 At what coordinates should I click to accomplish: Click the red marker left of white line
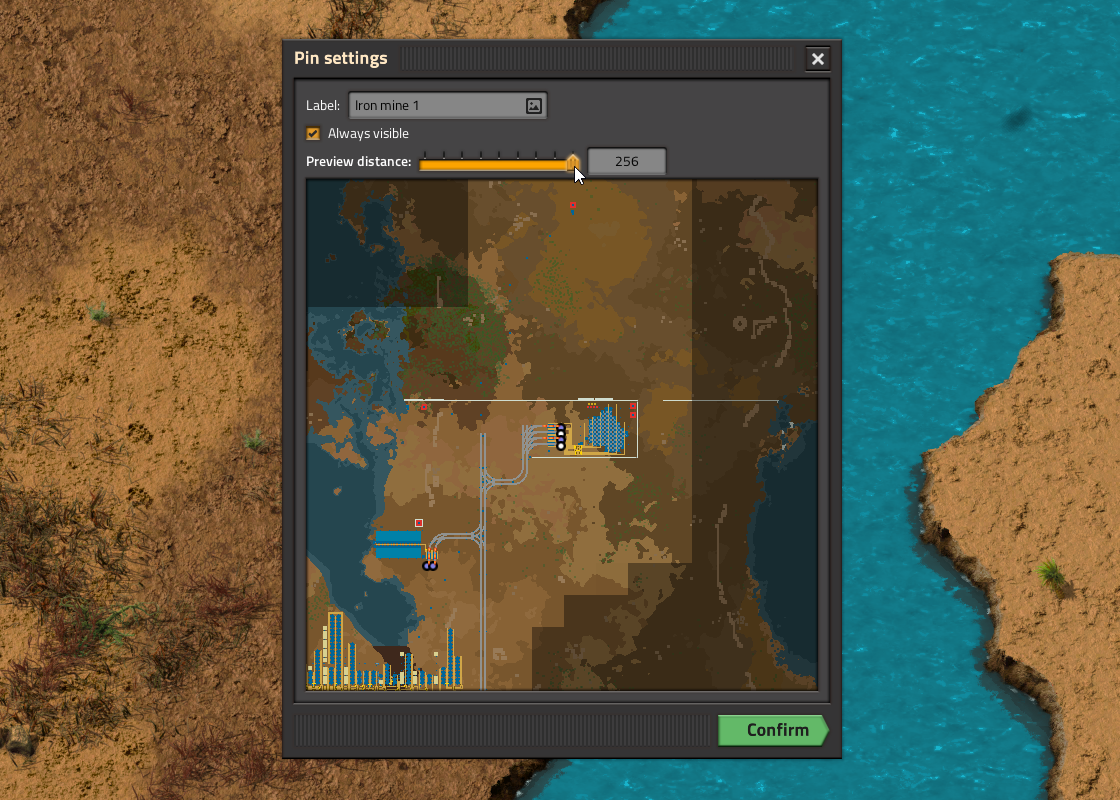(425, 407)
